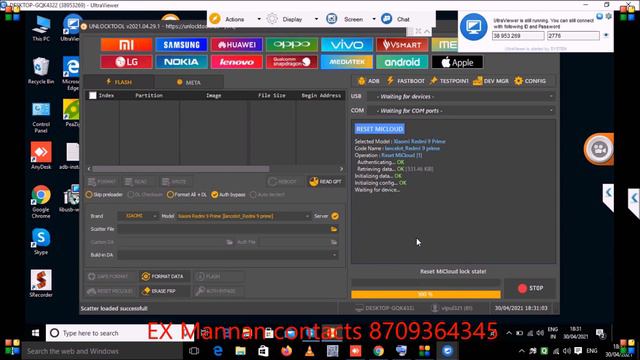
Task: Select the Nokia brand logo
Action: [181, 62]
